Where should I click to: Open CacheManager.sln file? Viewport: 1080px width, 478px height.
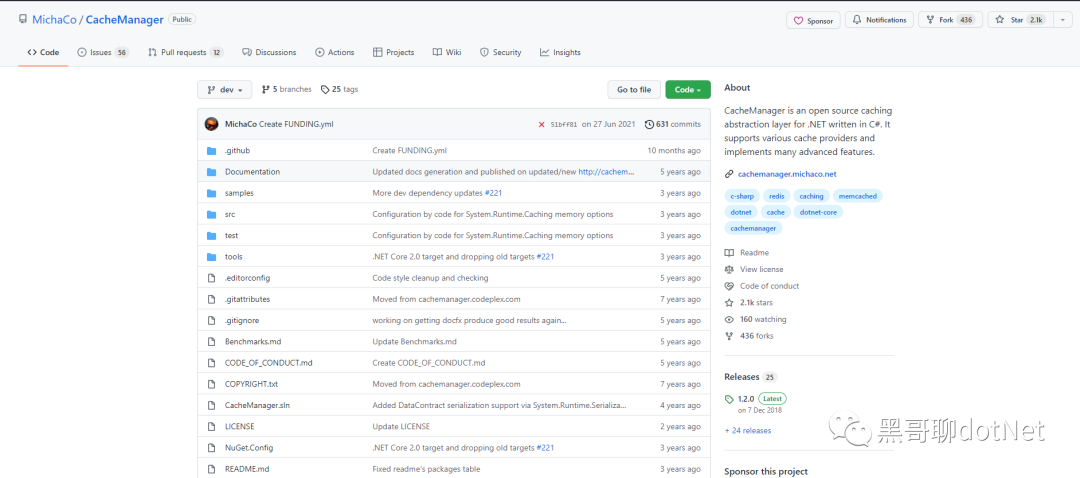[x=257, y=406]
